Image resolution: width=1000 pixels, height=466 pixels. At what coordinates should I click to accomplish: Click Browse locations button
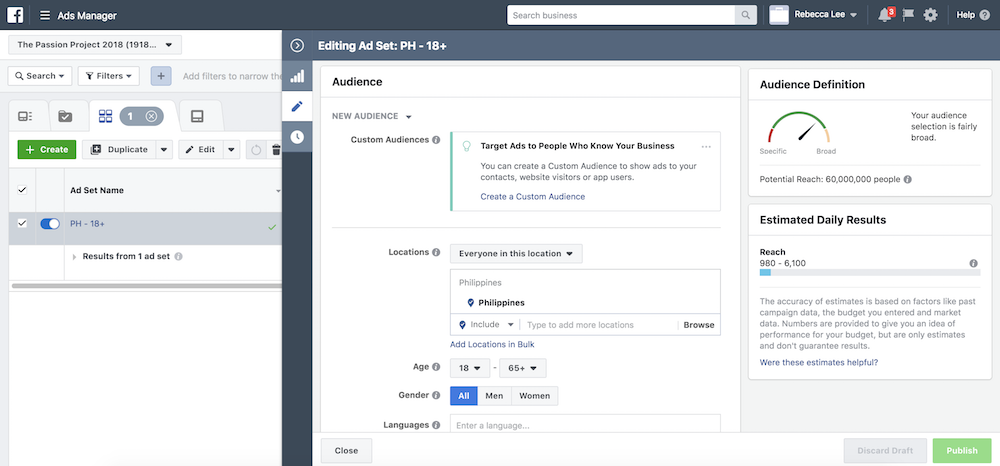699,325
